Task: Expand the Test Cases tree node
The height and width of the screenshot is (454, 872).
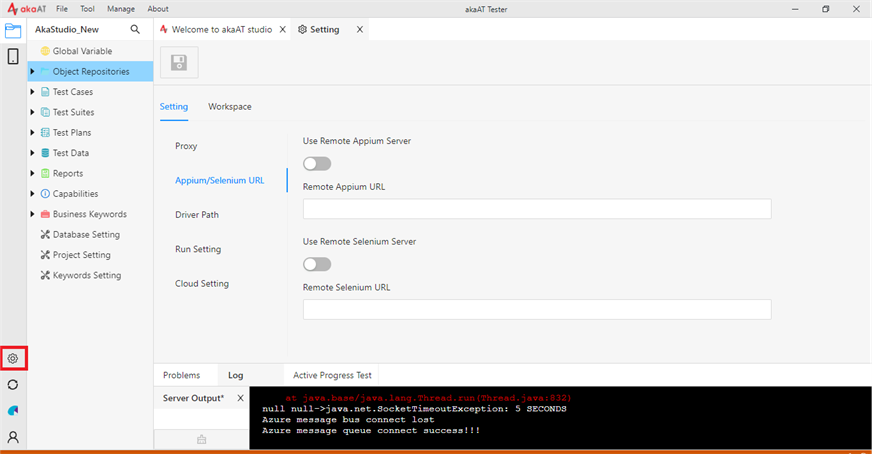Action: click(32, 92)
